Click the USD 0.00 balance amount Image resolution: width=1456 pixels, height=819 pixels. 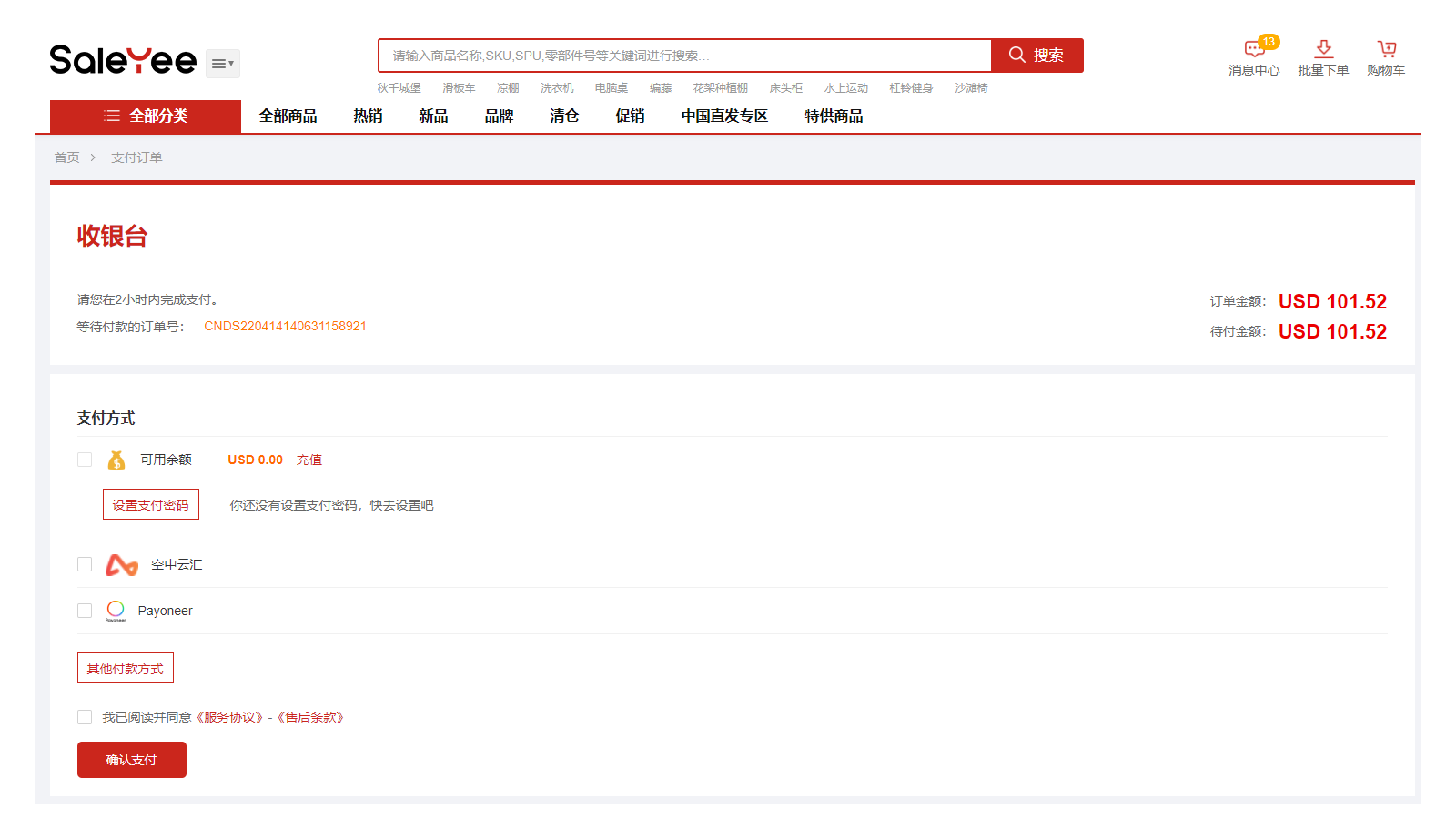255,460
